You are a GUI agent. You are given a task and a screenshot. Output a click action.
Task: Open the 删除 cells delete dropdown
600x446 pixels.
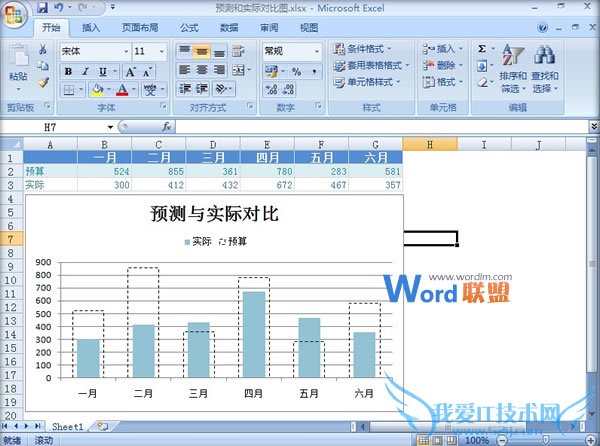coord(443,66)
